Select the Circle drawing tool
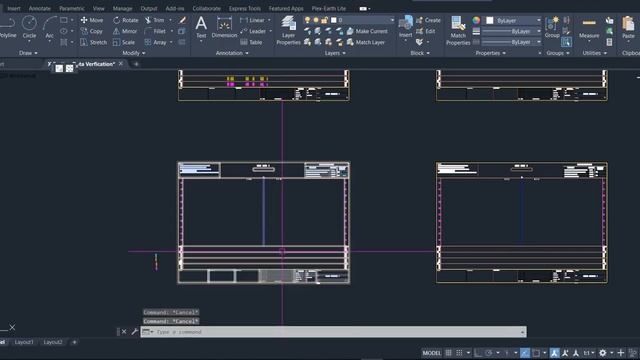Viewport: 640px width, 360px height. [29, 27]
